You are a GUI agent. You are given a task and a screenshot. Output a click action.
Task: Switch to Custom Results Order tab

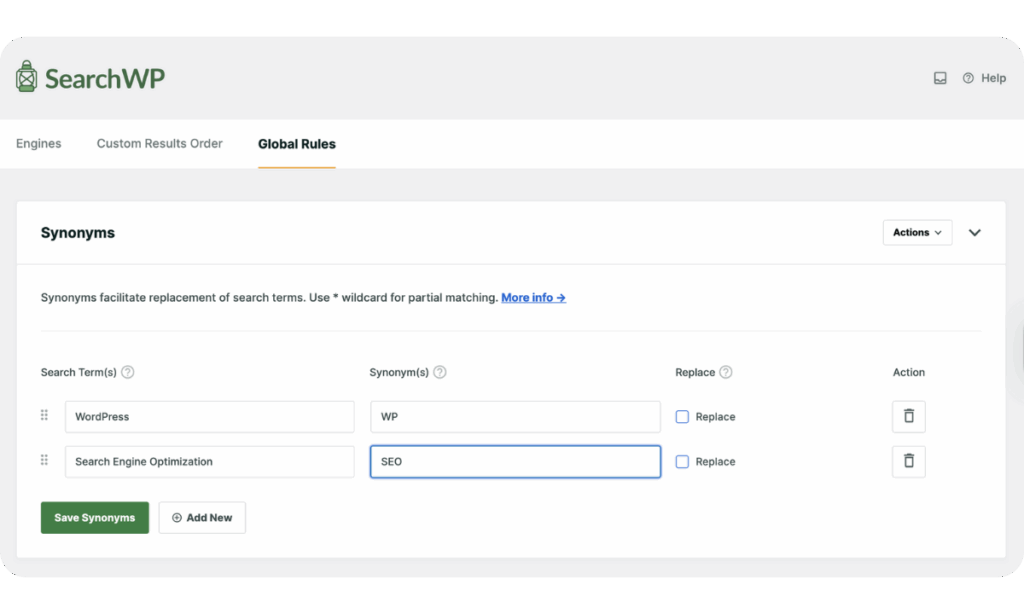[159, 144]
